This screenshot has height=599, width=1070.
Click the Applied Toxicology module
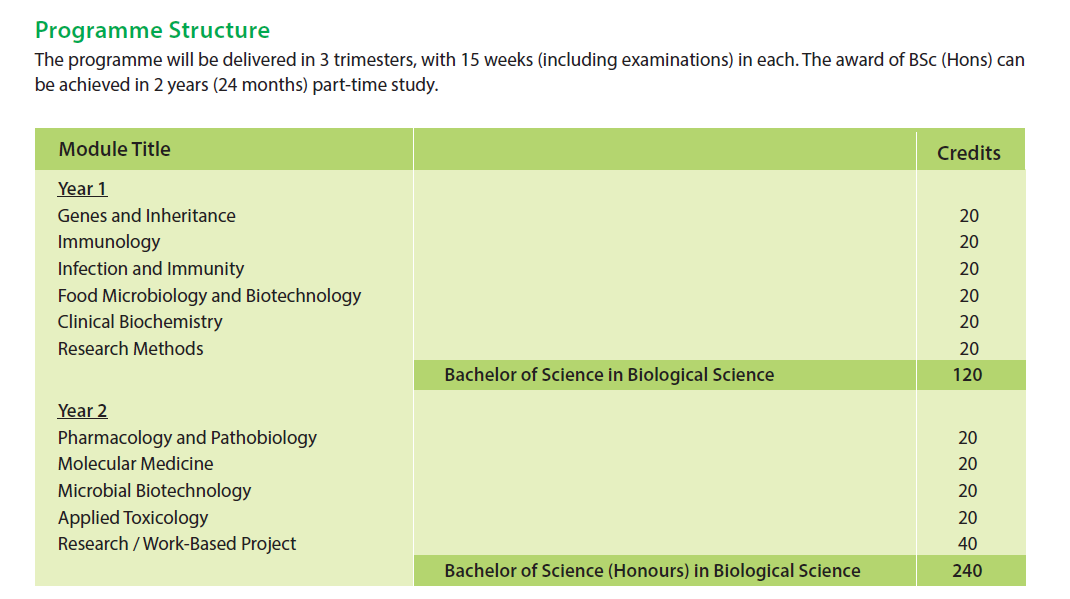[133, 517]
